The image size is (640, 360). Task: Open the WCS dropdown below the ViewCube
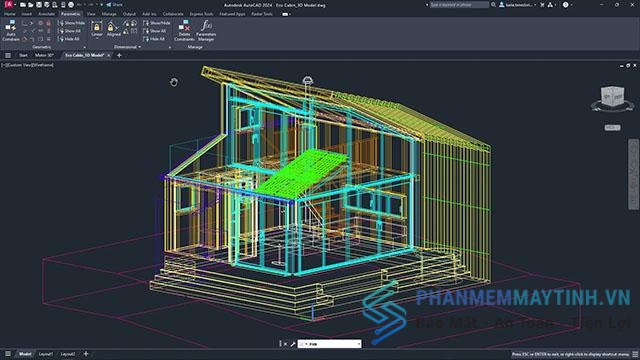coord(612,128)
